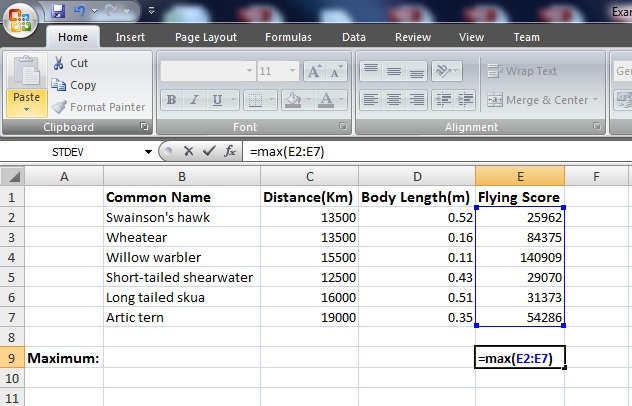Open the View tab
632x406 pixels.
coord(471,37)
